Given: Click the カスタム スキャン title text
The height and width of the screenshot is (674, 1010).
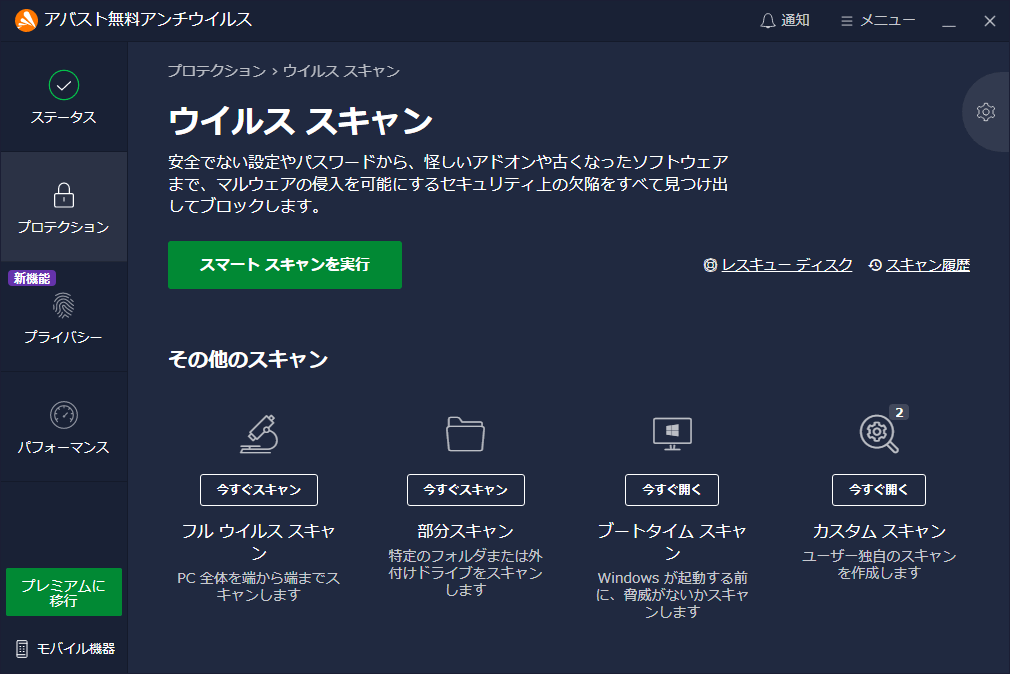Looking at the screenshot, I should coord(879,531).
